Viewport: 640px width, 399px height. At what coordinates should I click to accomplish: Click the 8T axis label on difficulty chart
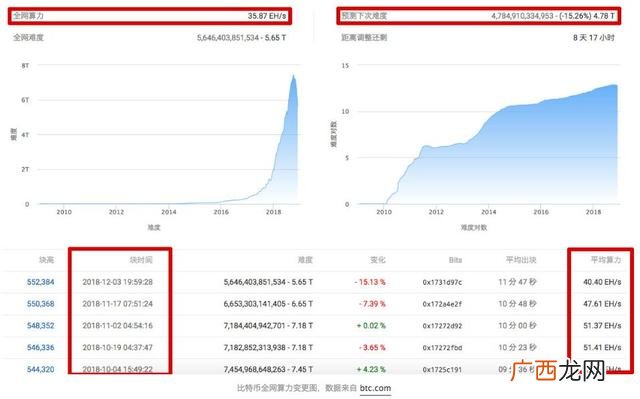coord(25,65)
